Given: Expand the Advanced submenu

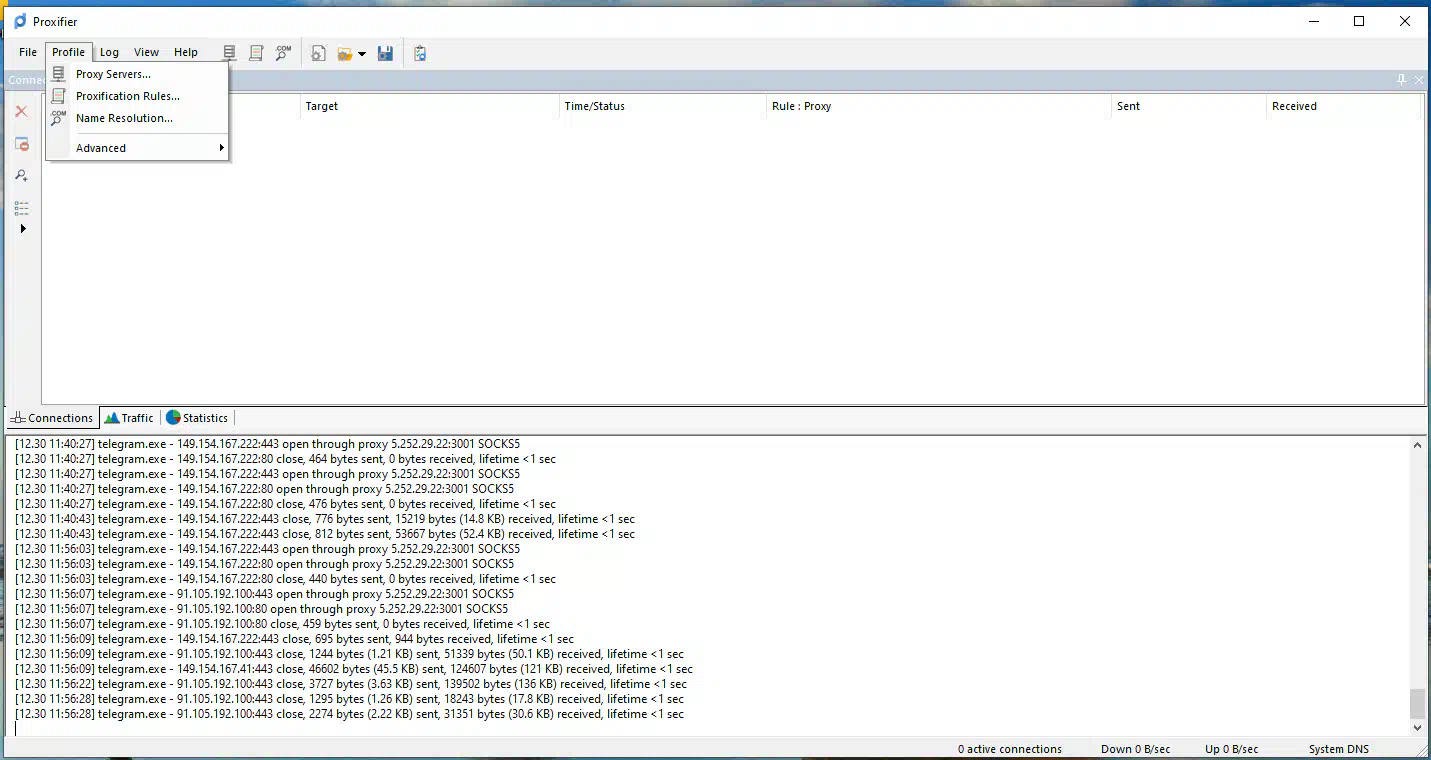Looking at the screenshot, I should (138, 148).
